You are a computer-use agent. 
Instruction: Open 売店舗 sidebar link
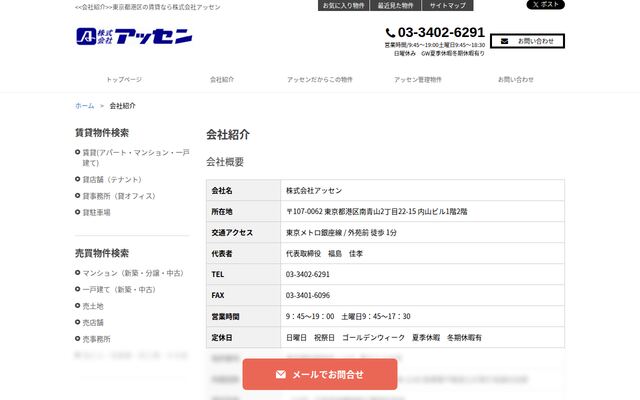tap(93, 322)
